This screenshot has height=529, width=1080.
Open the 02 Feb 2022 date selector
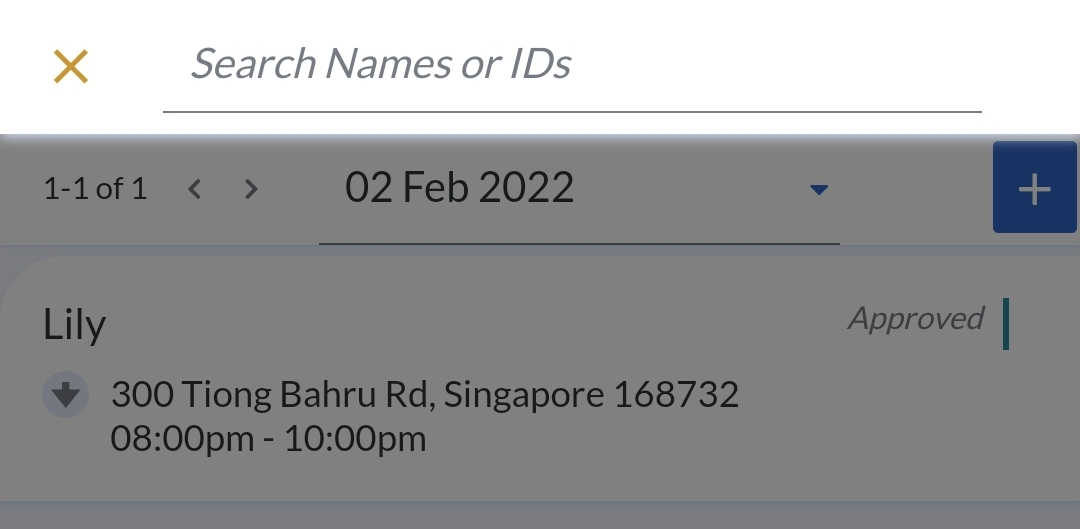[x=459, y=188]
